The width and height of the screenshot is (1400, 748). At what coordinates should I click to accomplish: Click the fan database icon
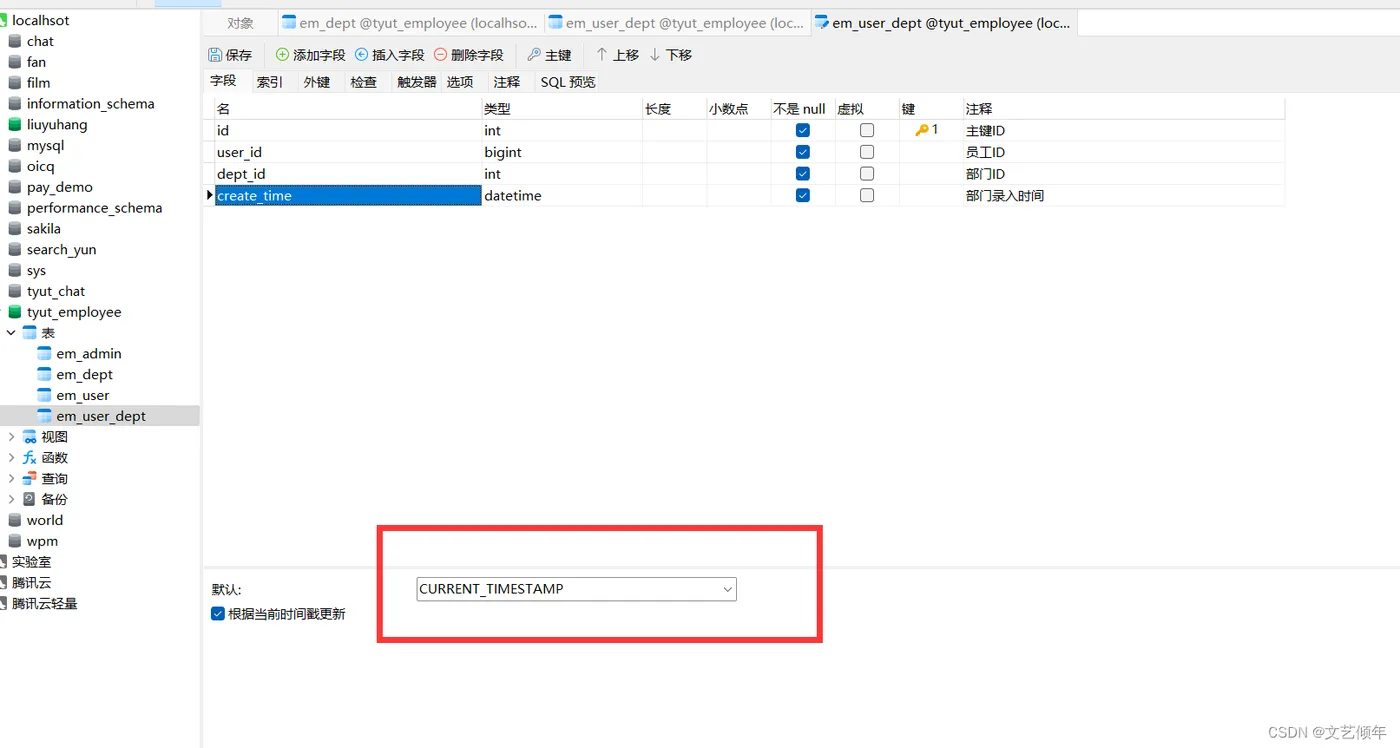pyautogui.click(x=15, y=62)
